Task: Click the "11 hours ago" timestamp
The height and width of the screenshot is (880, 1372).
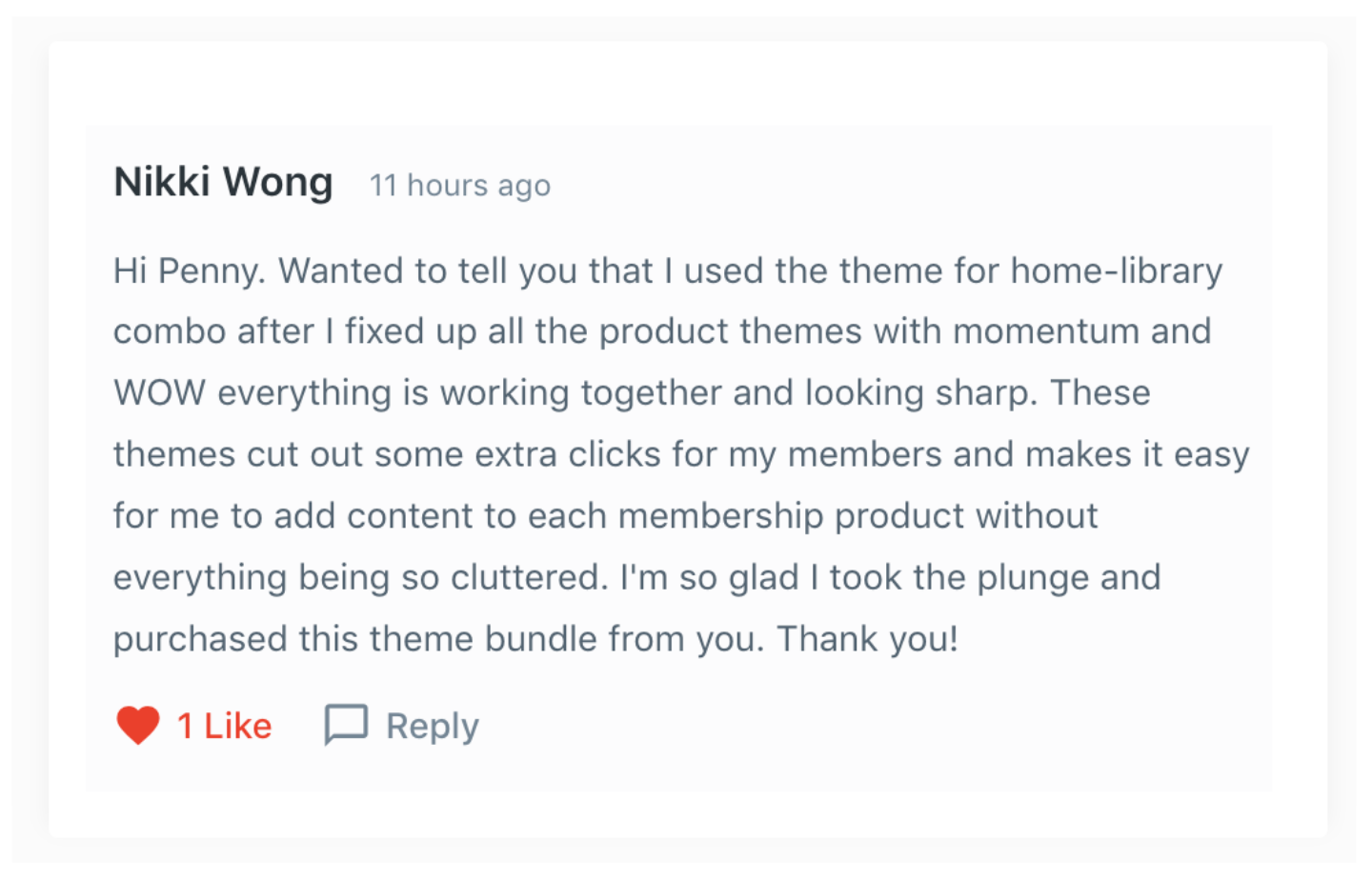Action: point(460,186)
